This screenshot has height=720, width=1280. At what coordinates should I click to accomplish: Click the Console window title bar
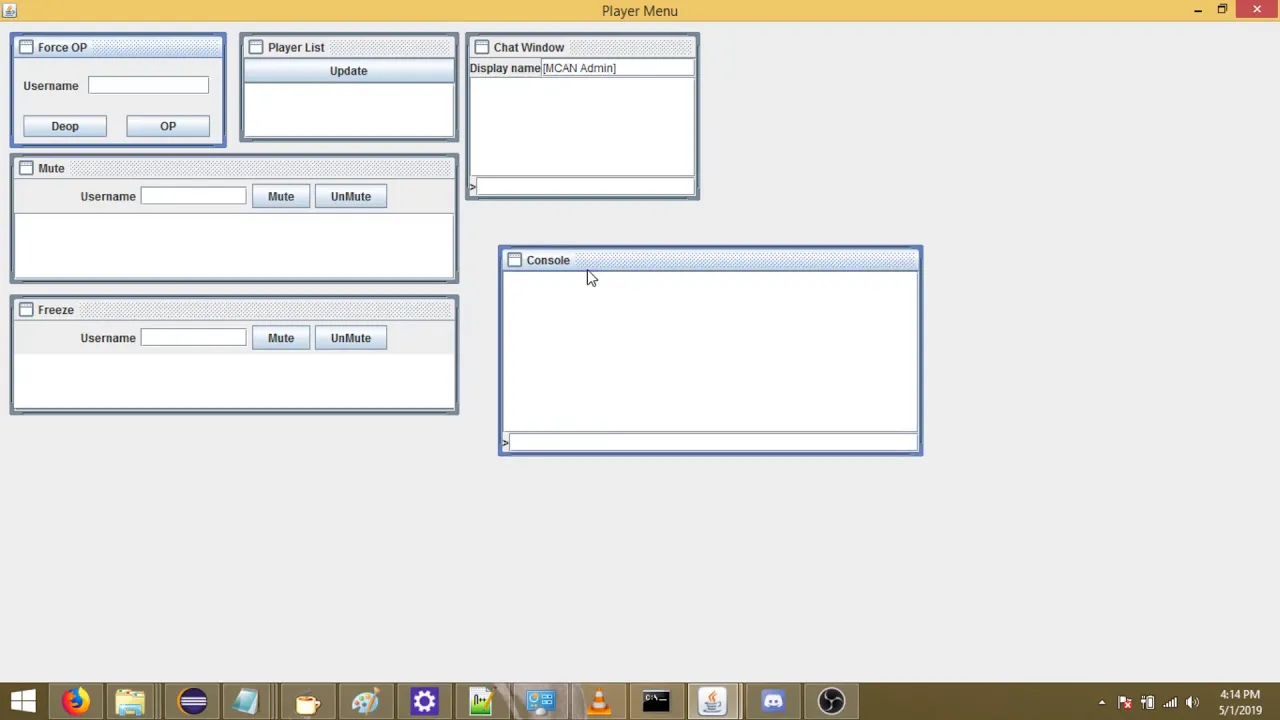[x=710, y=260]
